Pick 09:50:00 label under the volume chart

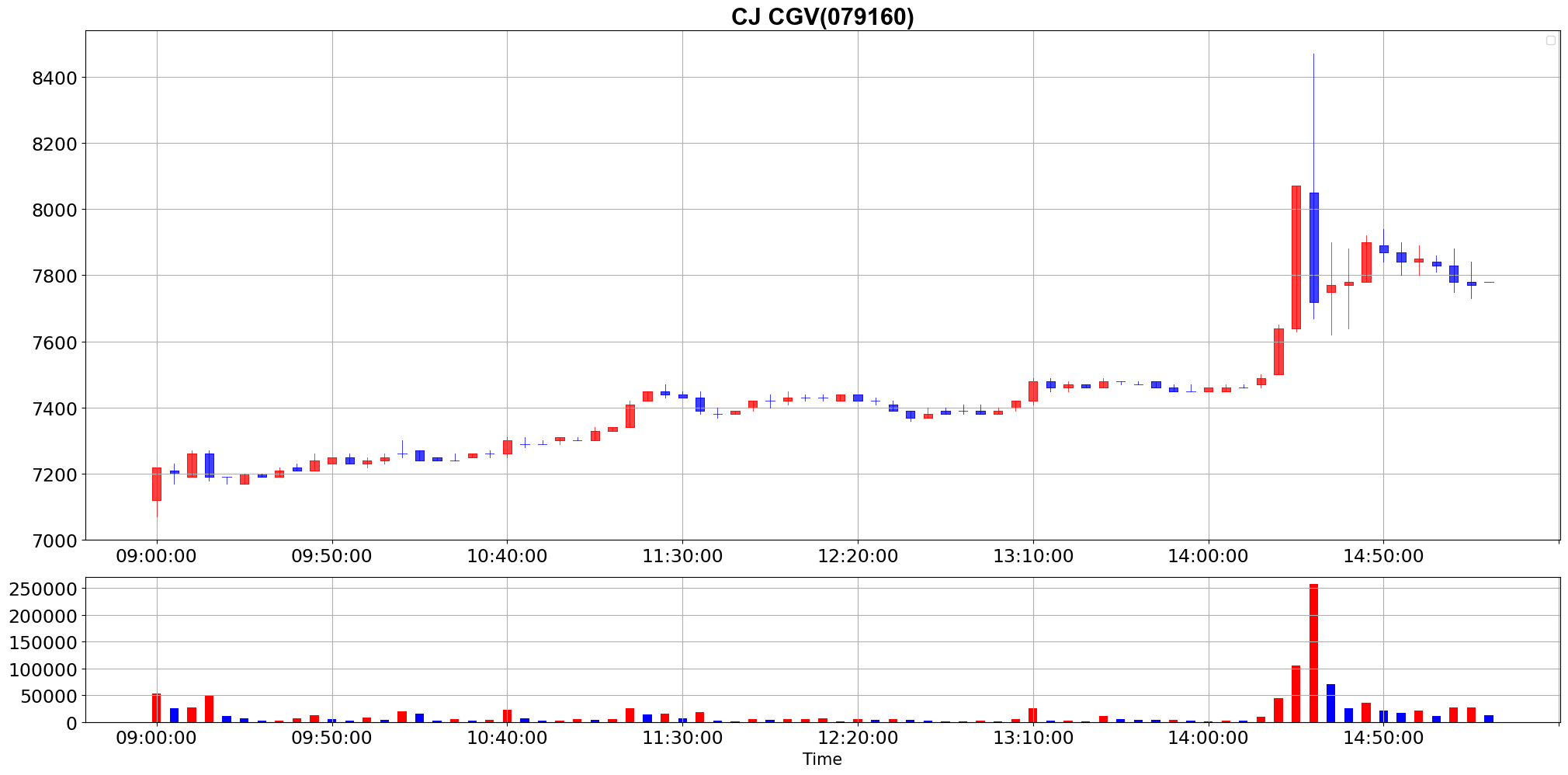pos(331,738)
